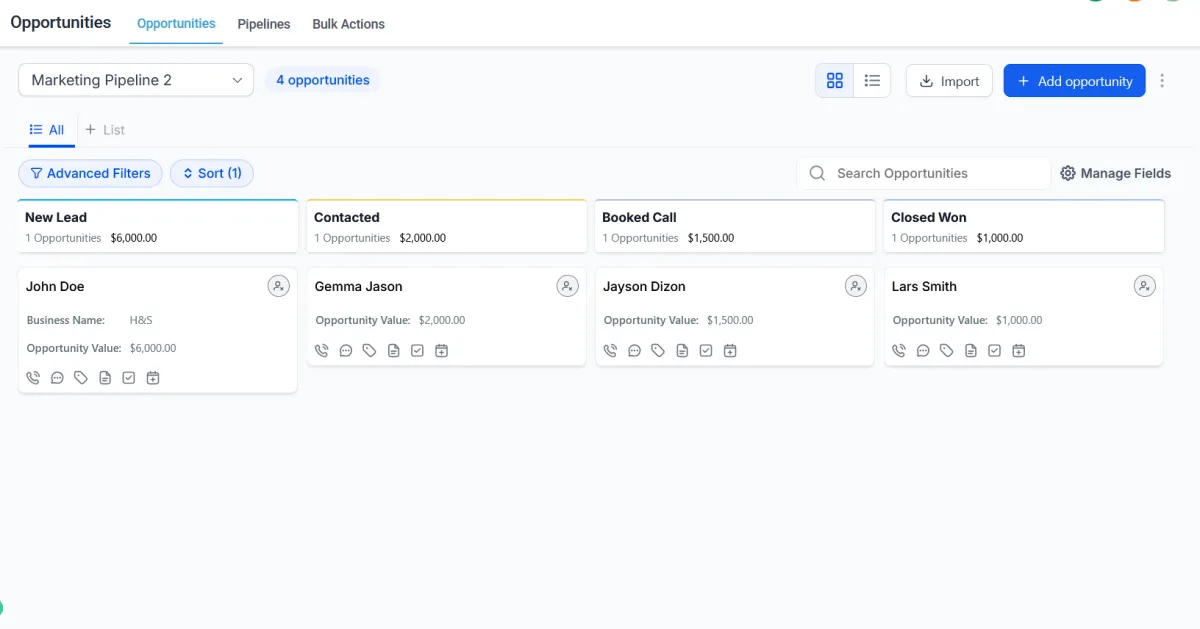This screenshot has height=629, width=1200.
Task: Click unassigned owner avatar on John Doe card
Action: click(278, 286)
